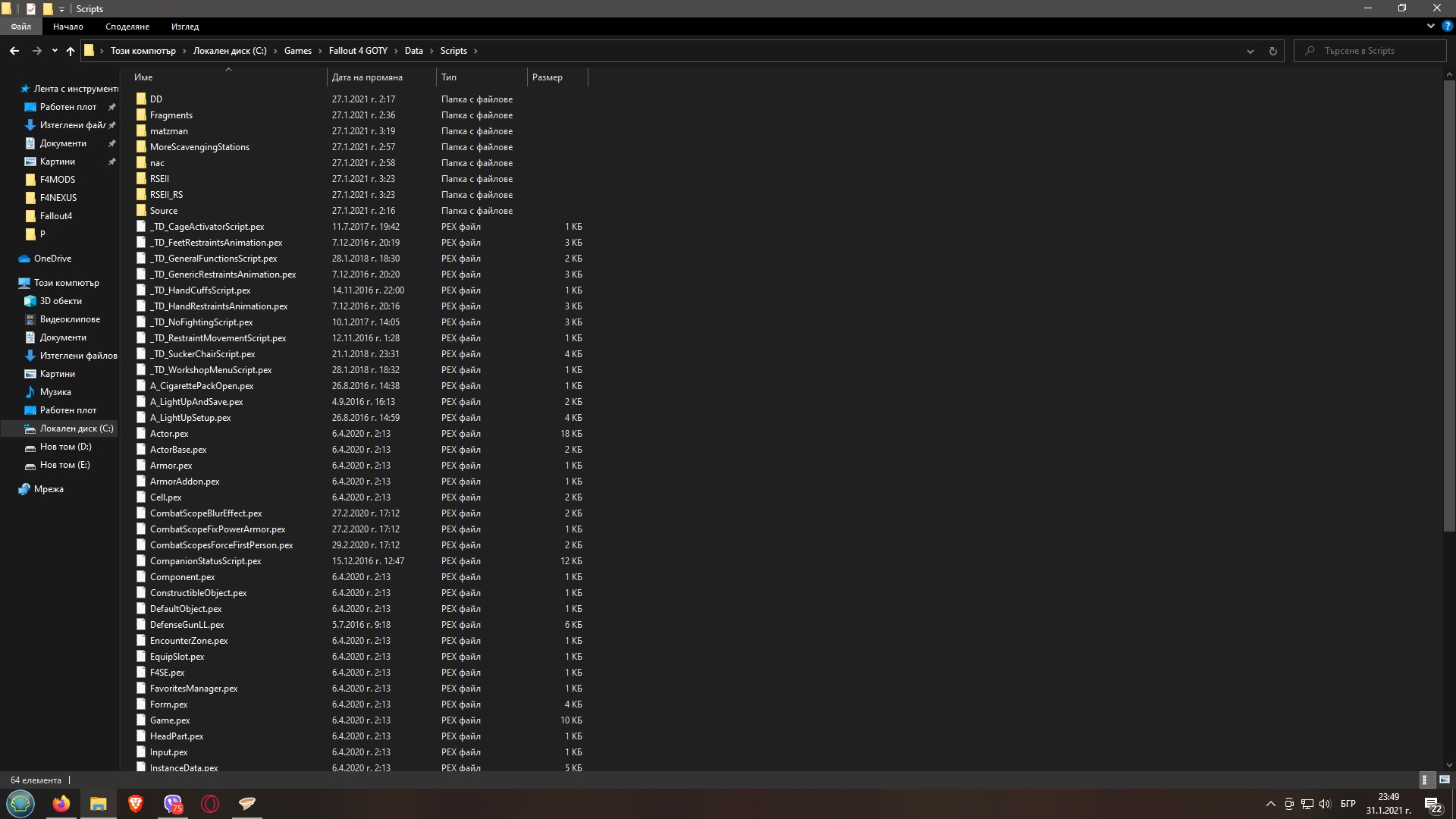
Task: Open Opera browser from the taskbar
Action: coord(210,803)
